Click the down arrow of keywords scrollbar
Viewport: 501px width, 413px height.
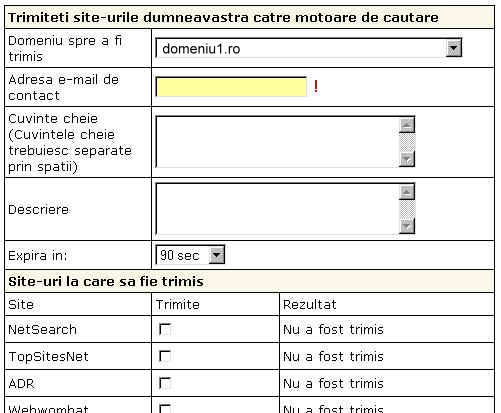point(407,158)
